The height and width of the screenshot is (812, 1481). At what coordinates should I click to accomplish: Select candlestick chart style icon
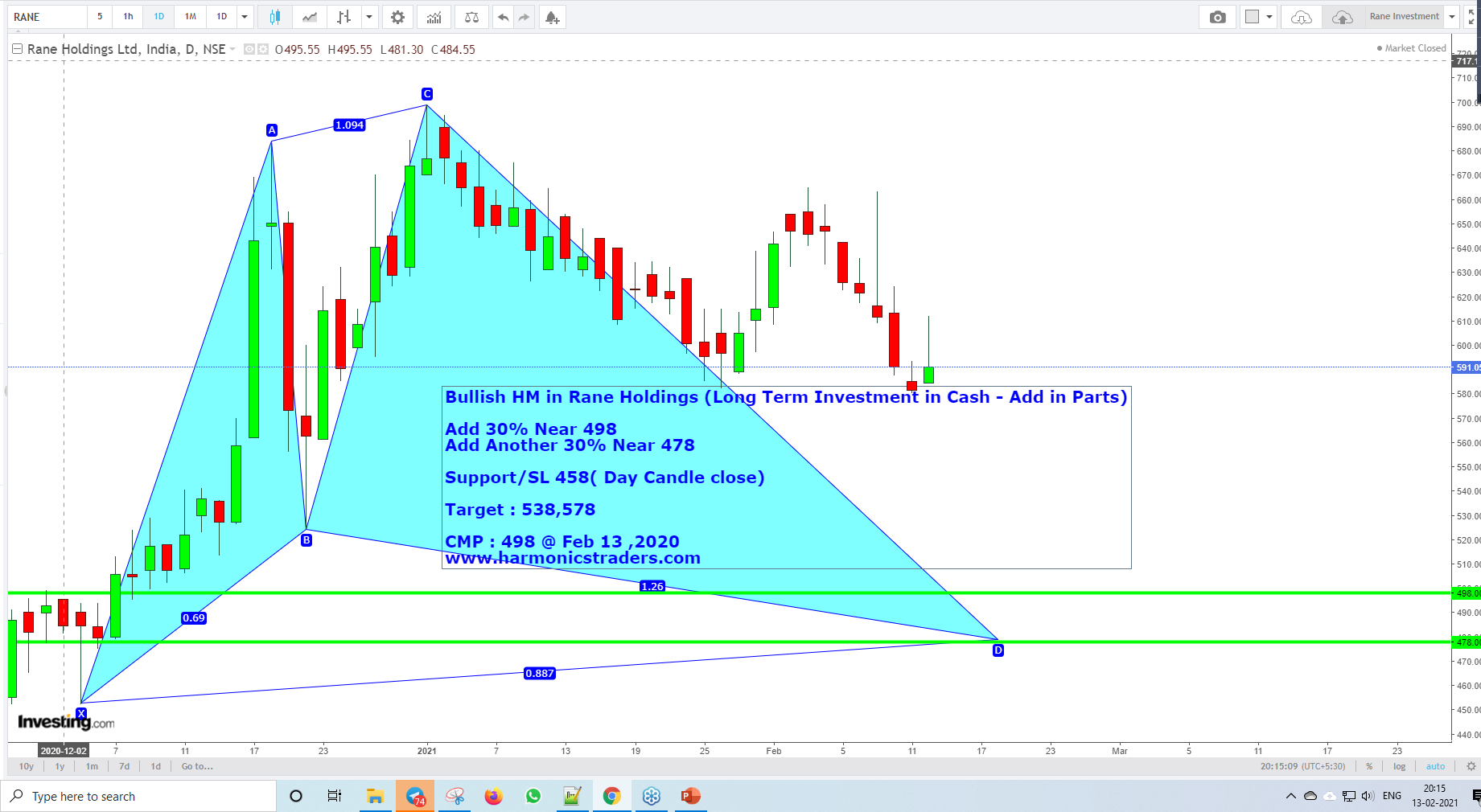point(275,17)
